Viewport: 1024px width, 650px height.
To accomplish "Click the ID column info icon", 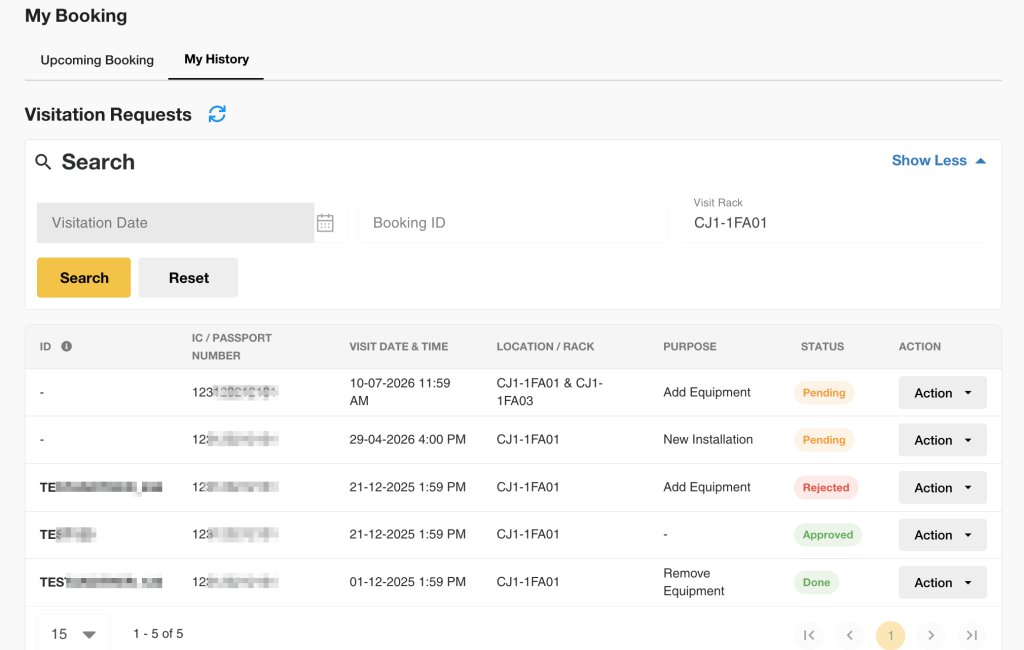I will (67, 346).
